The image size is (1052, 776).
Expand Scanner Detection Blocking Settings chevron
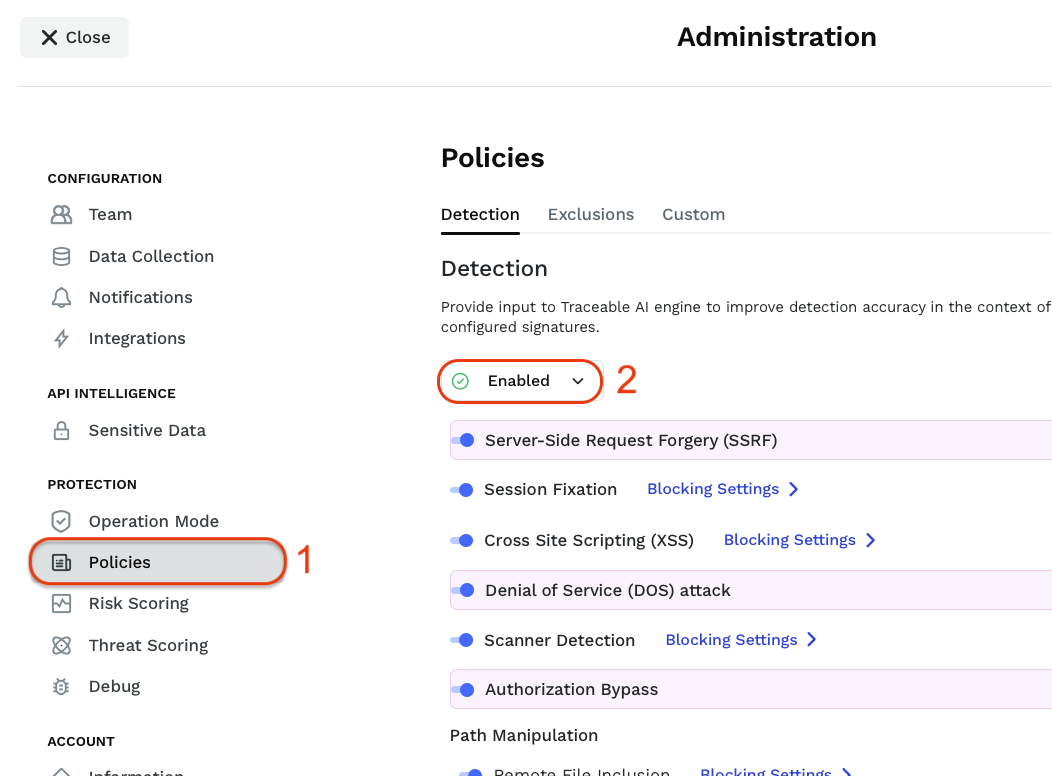pyautogui.click(x=812, y=640)
